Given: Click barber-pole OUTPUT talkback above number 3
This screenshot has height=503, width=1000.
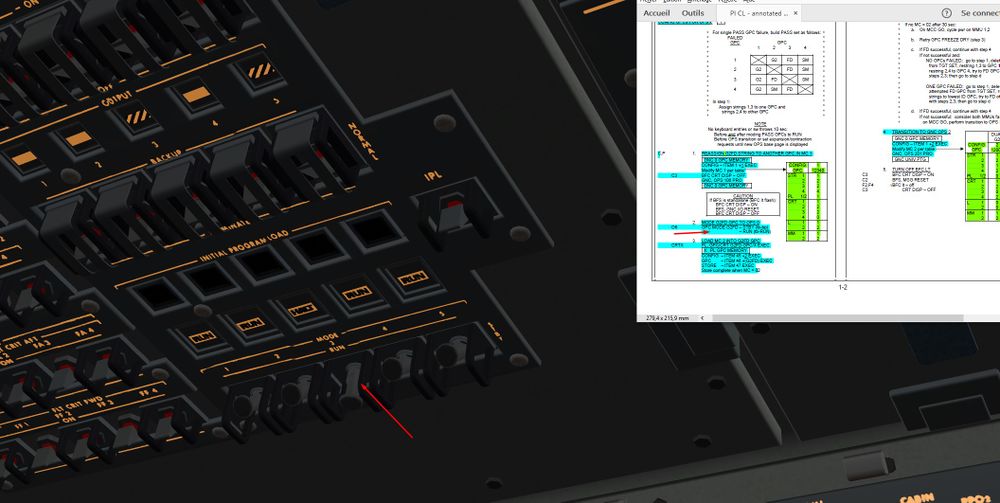Looking at the screenshot, I should 136,117.
